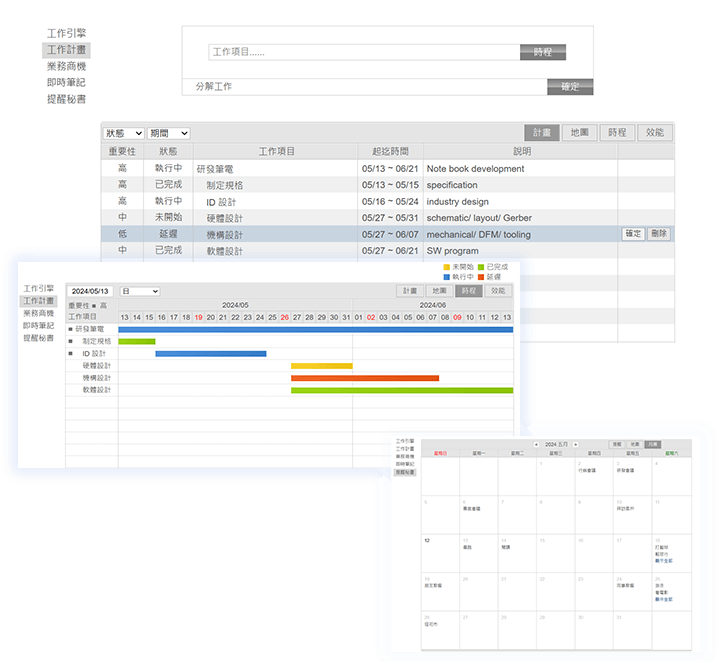The image size is (719, 662).
Task: Switch to the 效能 tab in task table
Action: pos(655,132)
